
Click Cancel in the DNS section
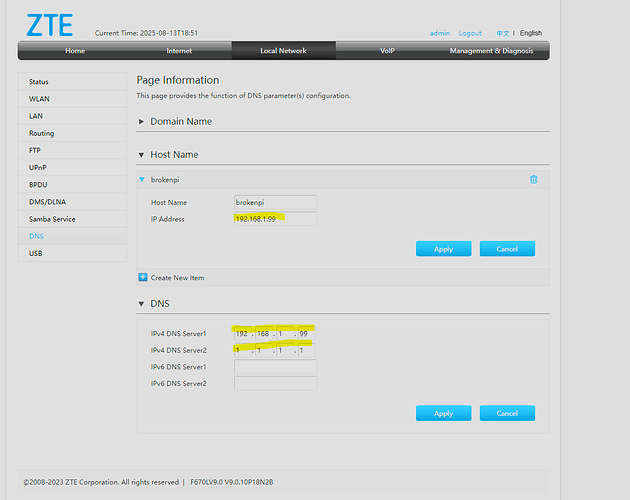click(x=507, y=413)
